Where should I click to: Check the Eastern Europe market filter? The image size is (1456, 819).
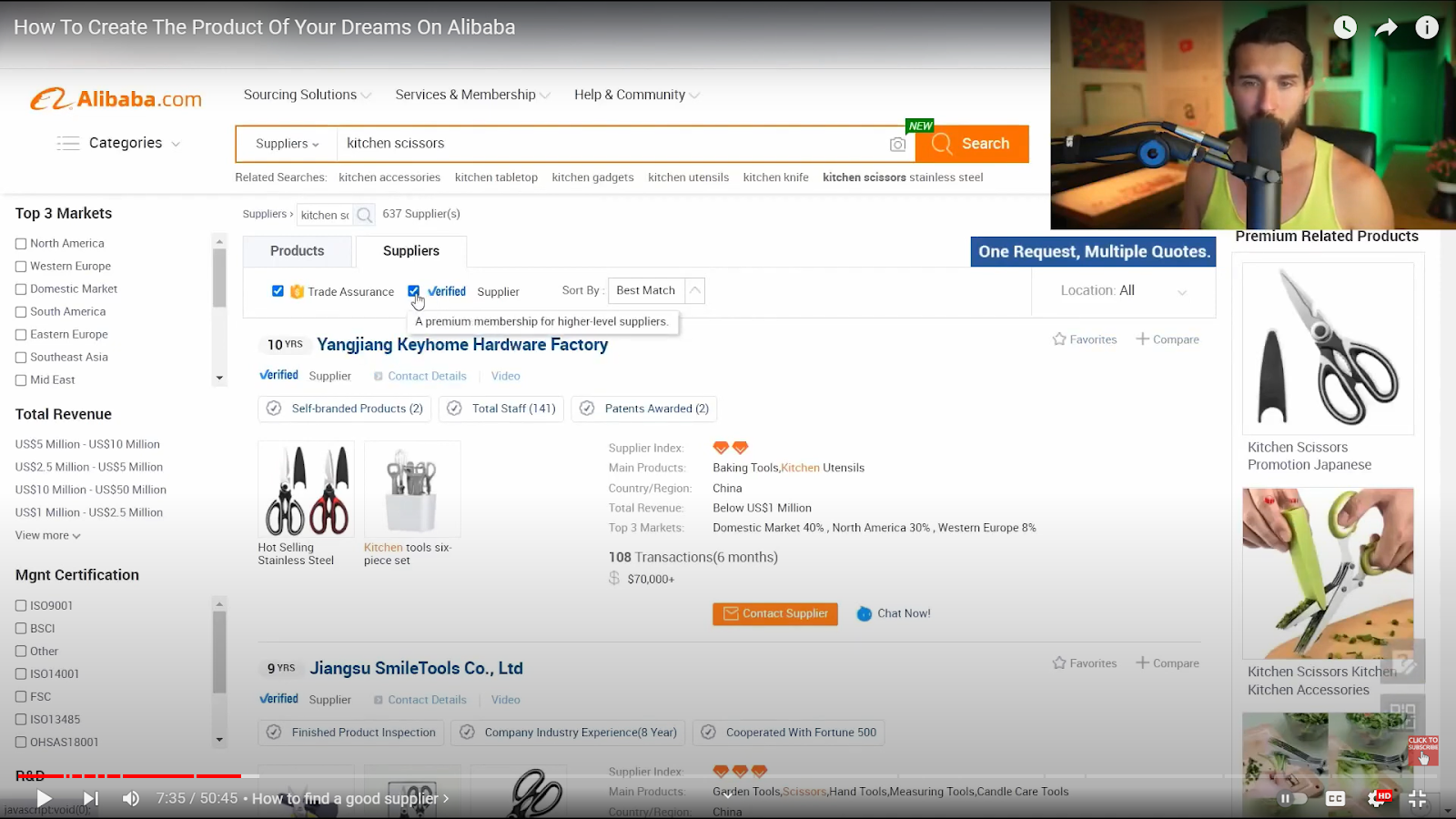point(21,335)
